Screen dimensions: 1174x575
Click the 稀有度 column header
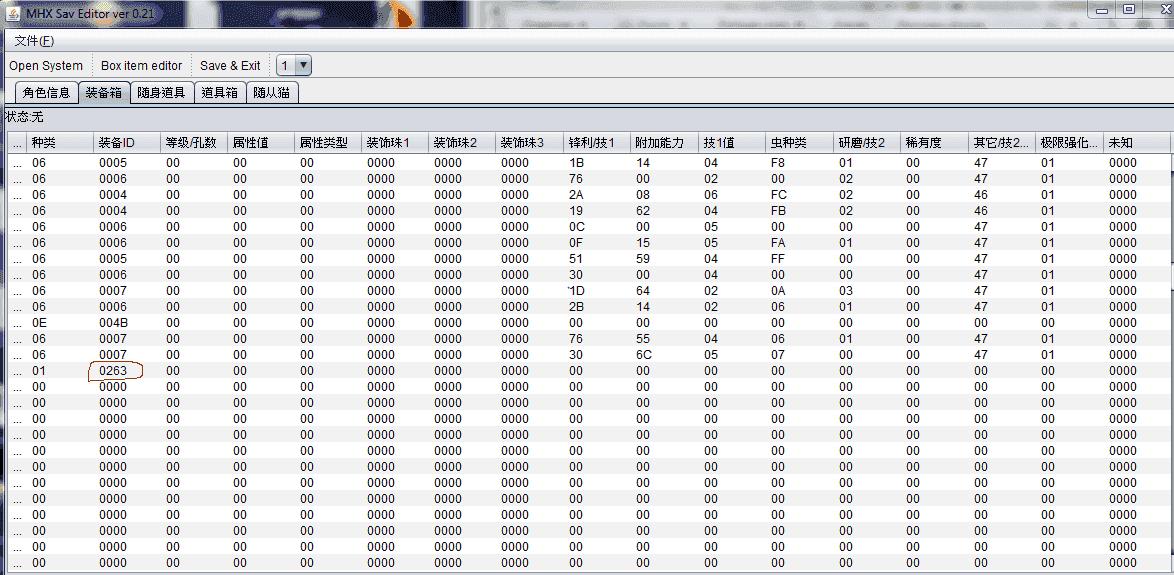[x=934, y=142]
